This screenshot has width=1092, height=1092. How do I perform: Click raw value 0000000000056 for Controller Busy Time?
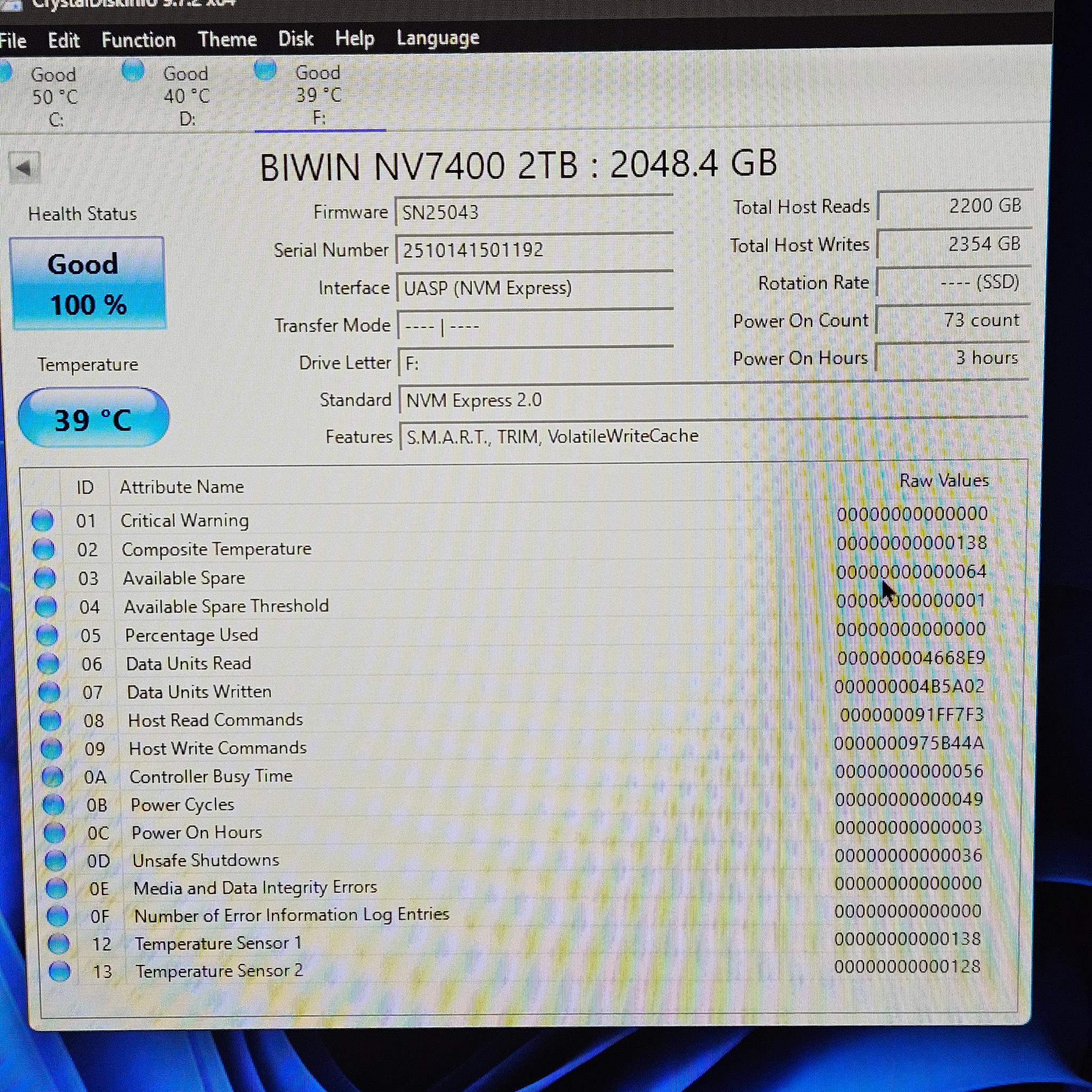tap(909, 771)
